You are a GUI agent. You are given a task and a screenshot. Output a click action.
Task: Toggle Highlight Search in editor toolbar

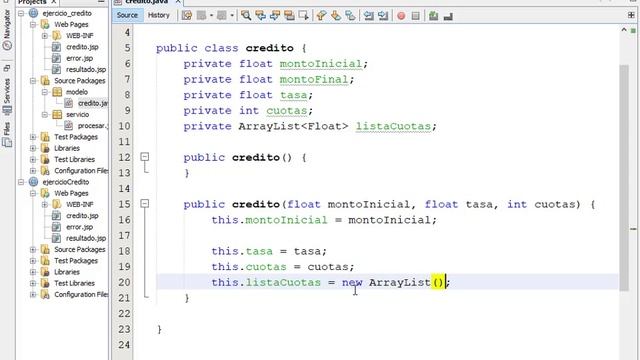[x=289, y=16]
